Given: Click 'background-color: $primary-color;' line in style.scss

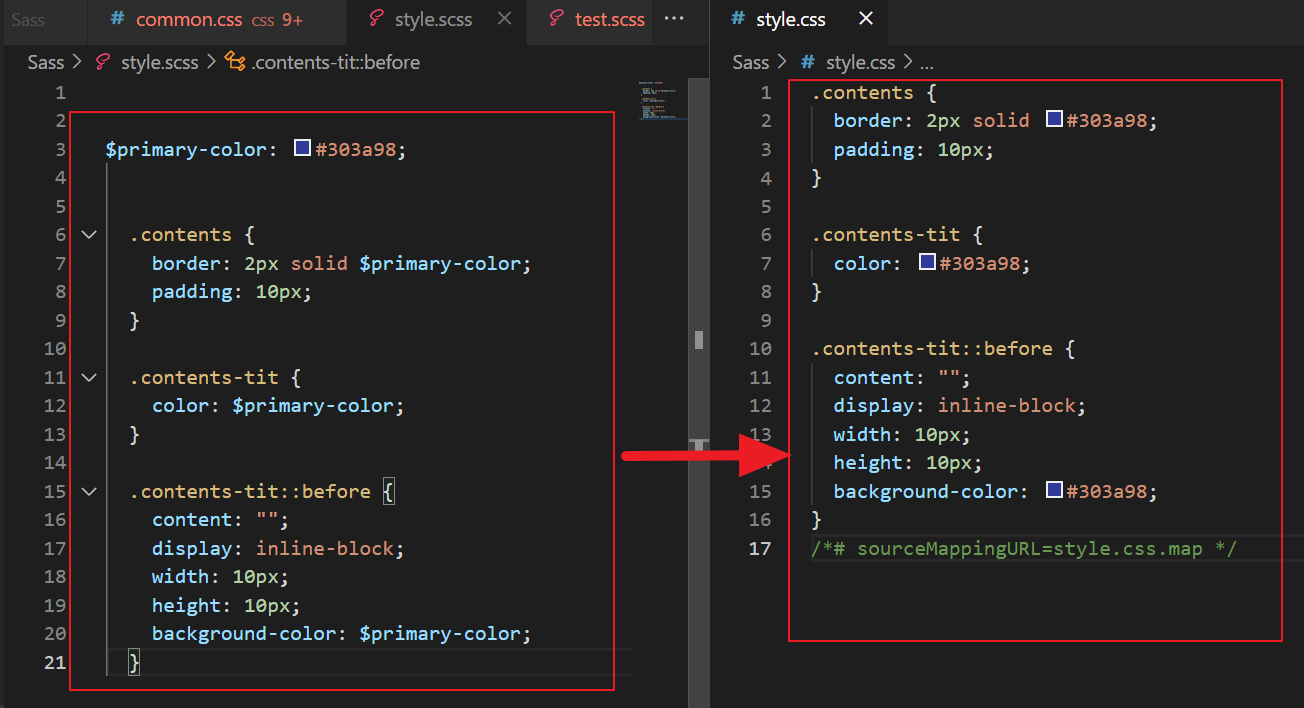Looking at the screenshot, I should click(342, 634).
